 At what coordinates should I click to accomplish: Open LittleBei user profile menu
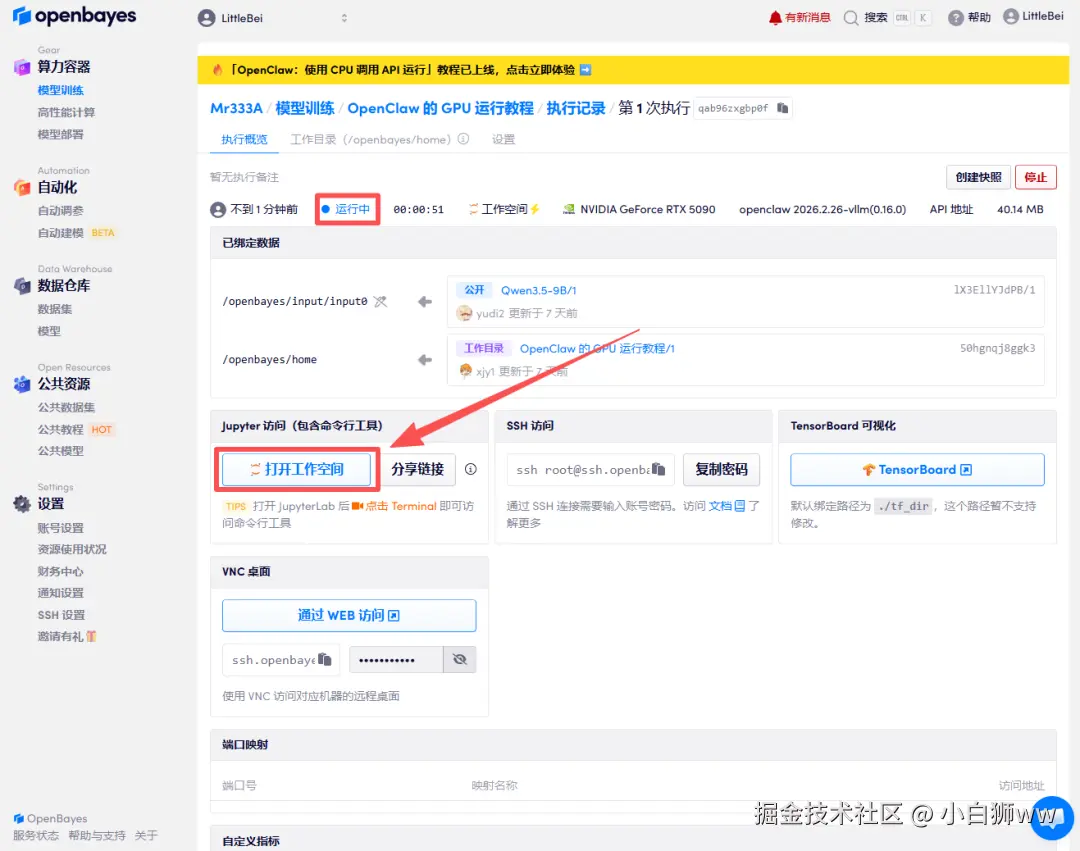point(1033,17)
